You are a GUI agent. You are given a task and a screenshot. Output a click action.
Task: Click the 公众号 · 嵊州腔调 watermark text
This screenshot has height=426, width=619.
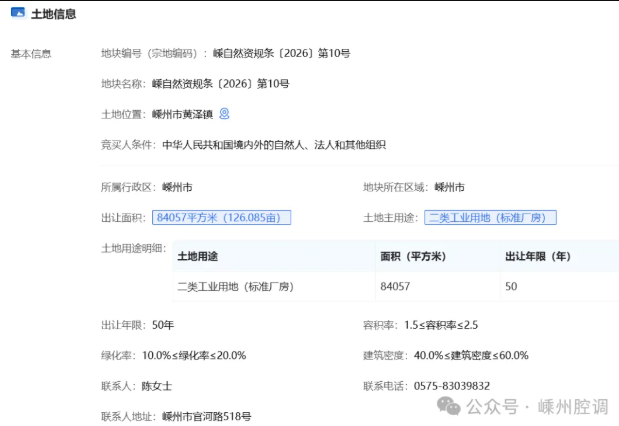[x=537, y=406]
